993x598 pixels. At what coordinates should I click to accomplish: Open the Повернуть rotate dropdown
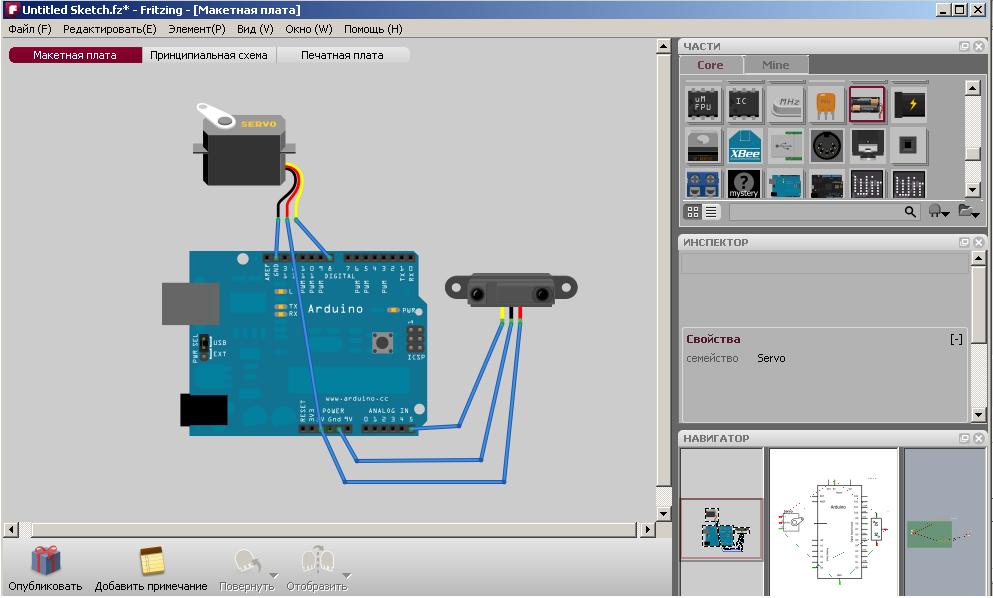click(261, 575)
